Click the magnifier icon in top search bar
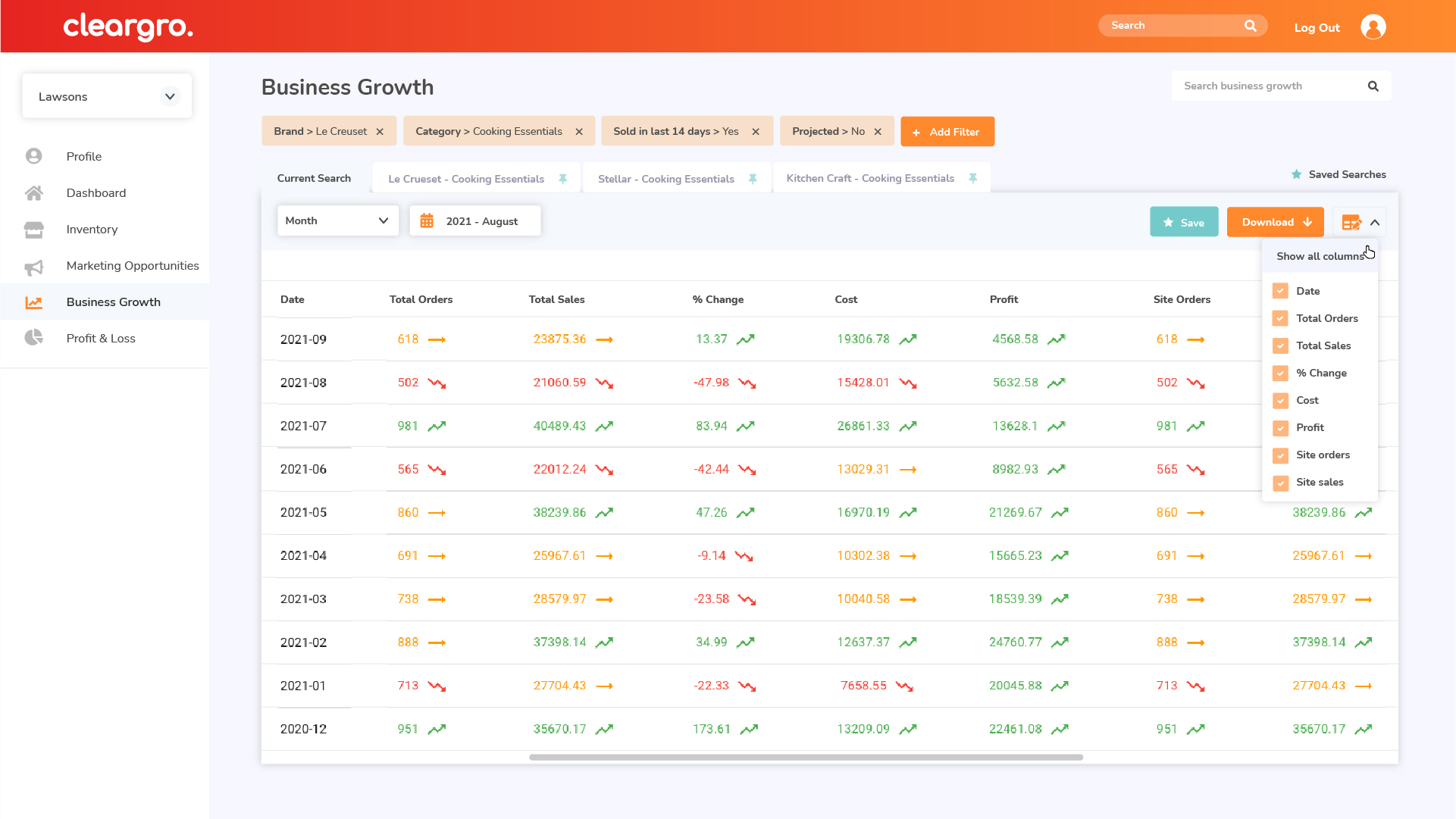Viewport: 1456px width, 819px height. (1250, 26)
